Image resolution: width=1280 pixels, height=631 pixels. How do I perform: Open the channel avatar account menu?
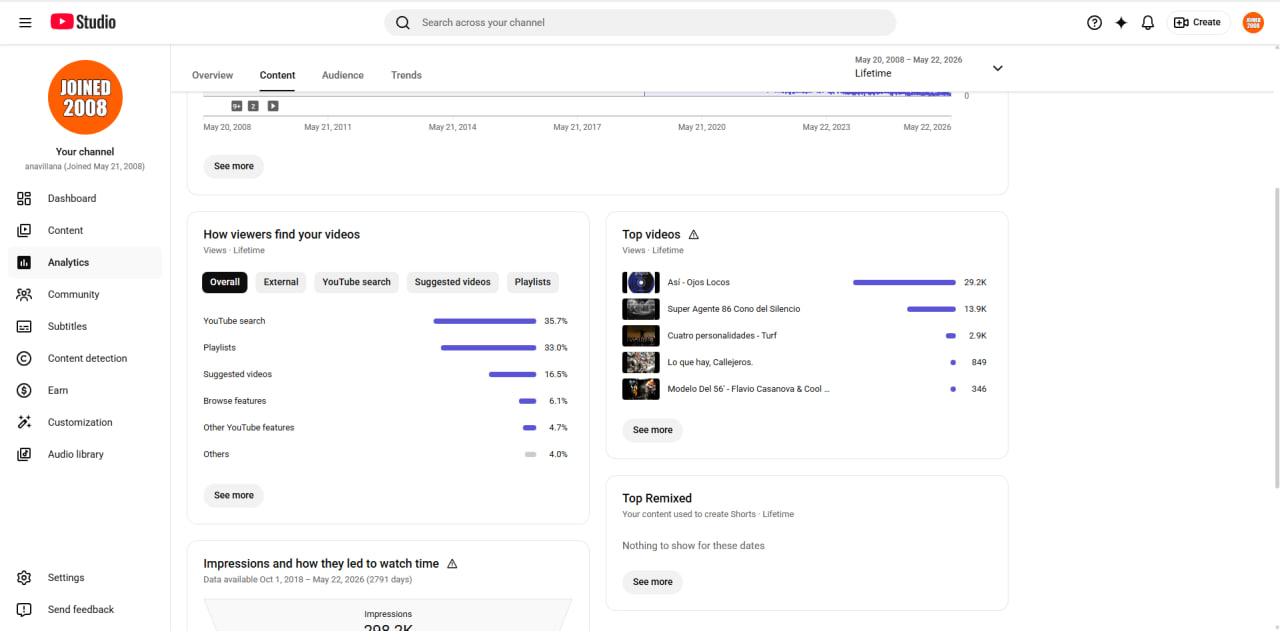click(x=1253, y=22)
